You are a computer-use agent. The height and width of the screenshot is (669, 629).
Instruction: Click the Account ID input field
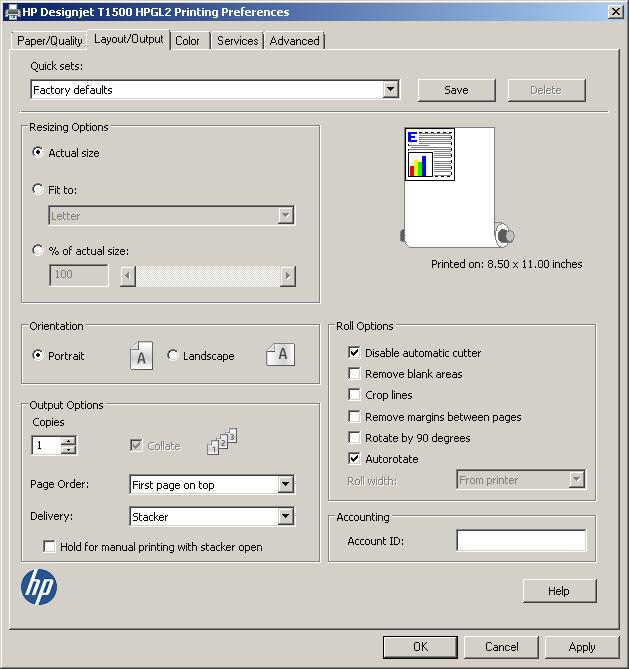point(521,541)
